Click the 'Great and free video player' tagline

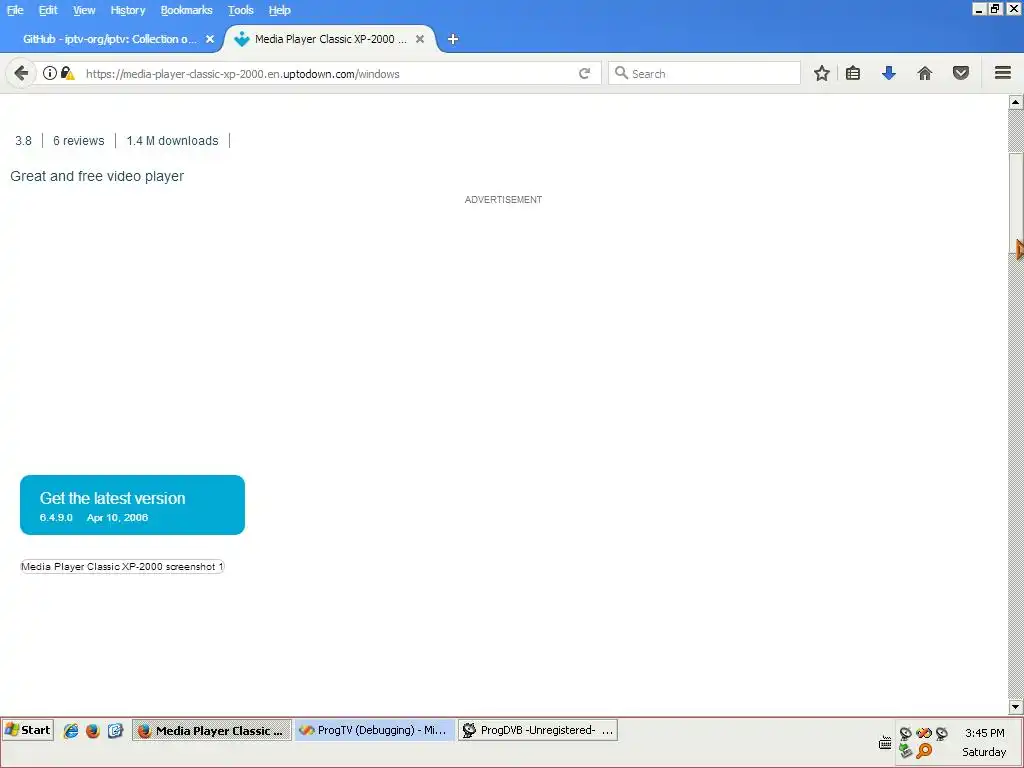click(x=97, y=176)
